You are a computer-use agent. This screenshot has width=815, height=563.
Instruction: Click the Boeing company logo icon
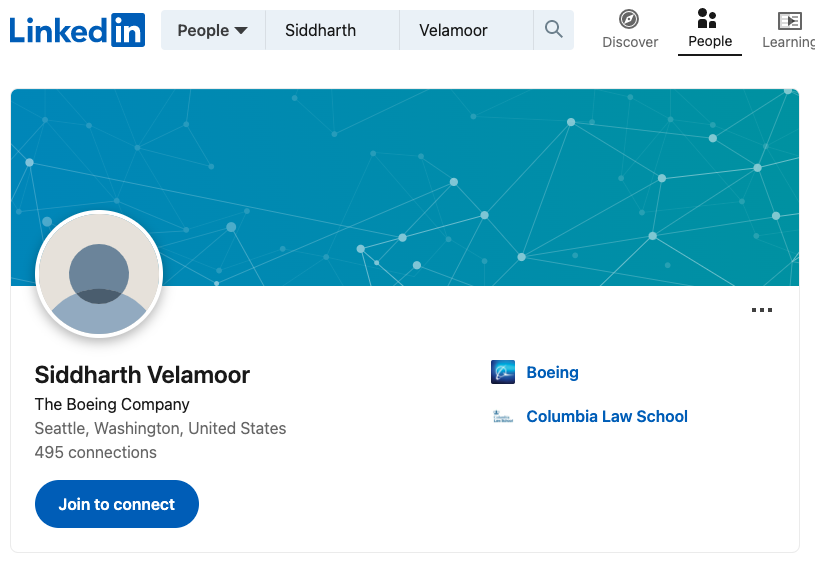point(503,372)
